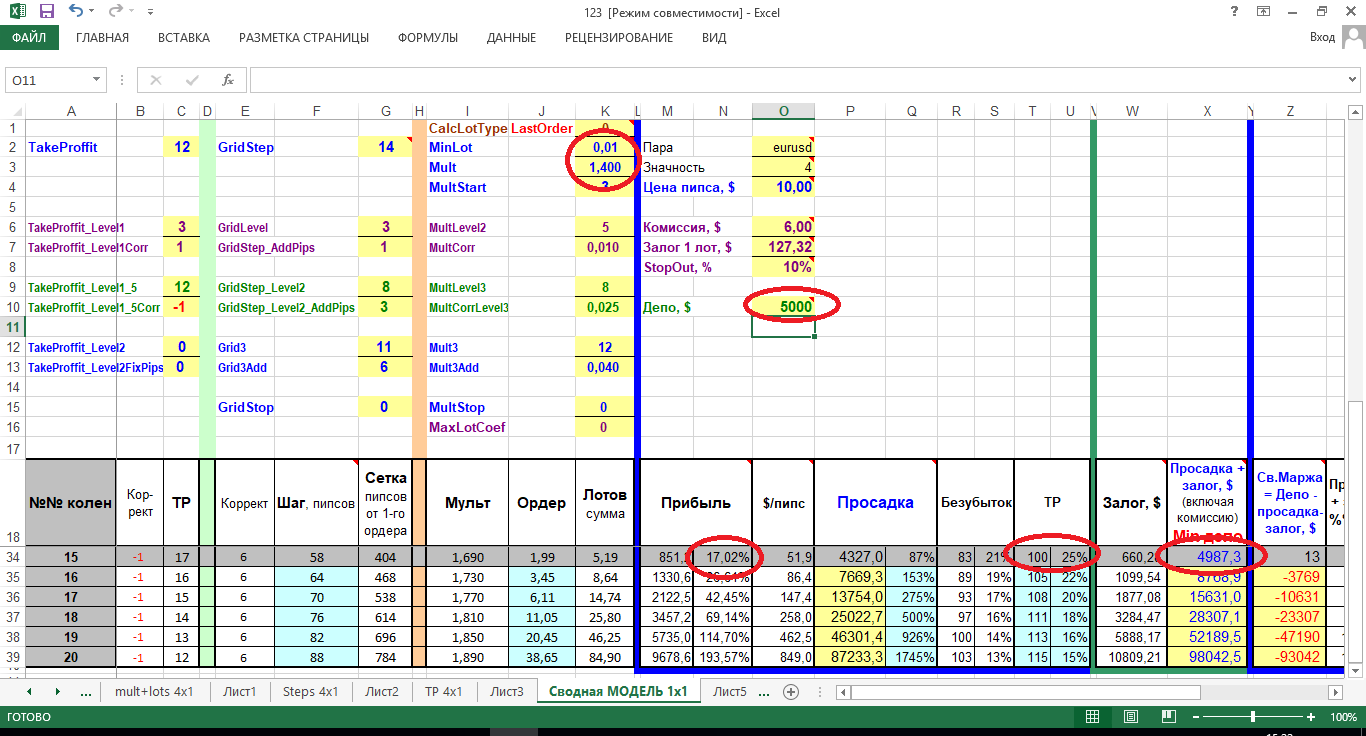Expand the Name Box dropdown
The width and height of the screenshot is (1366, 736).
click(x=97, y=80)
